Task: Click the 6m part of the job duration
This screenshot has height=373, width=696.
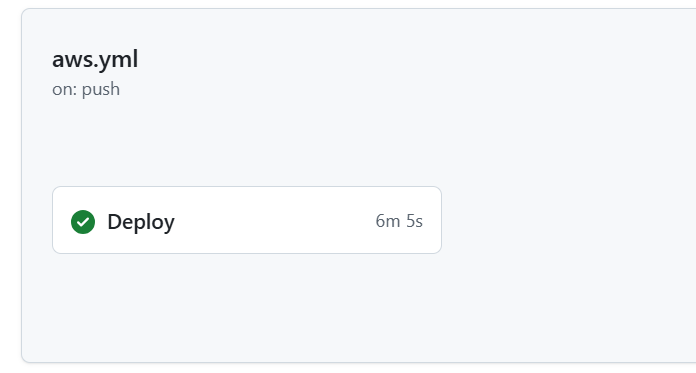Action: (388, 221)
